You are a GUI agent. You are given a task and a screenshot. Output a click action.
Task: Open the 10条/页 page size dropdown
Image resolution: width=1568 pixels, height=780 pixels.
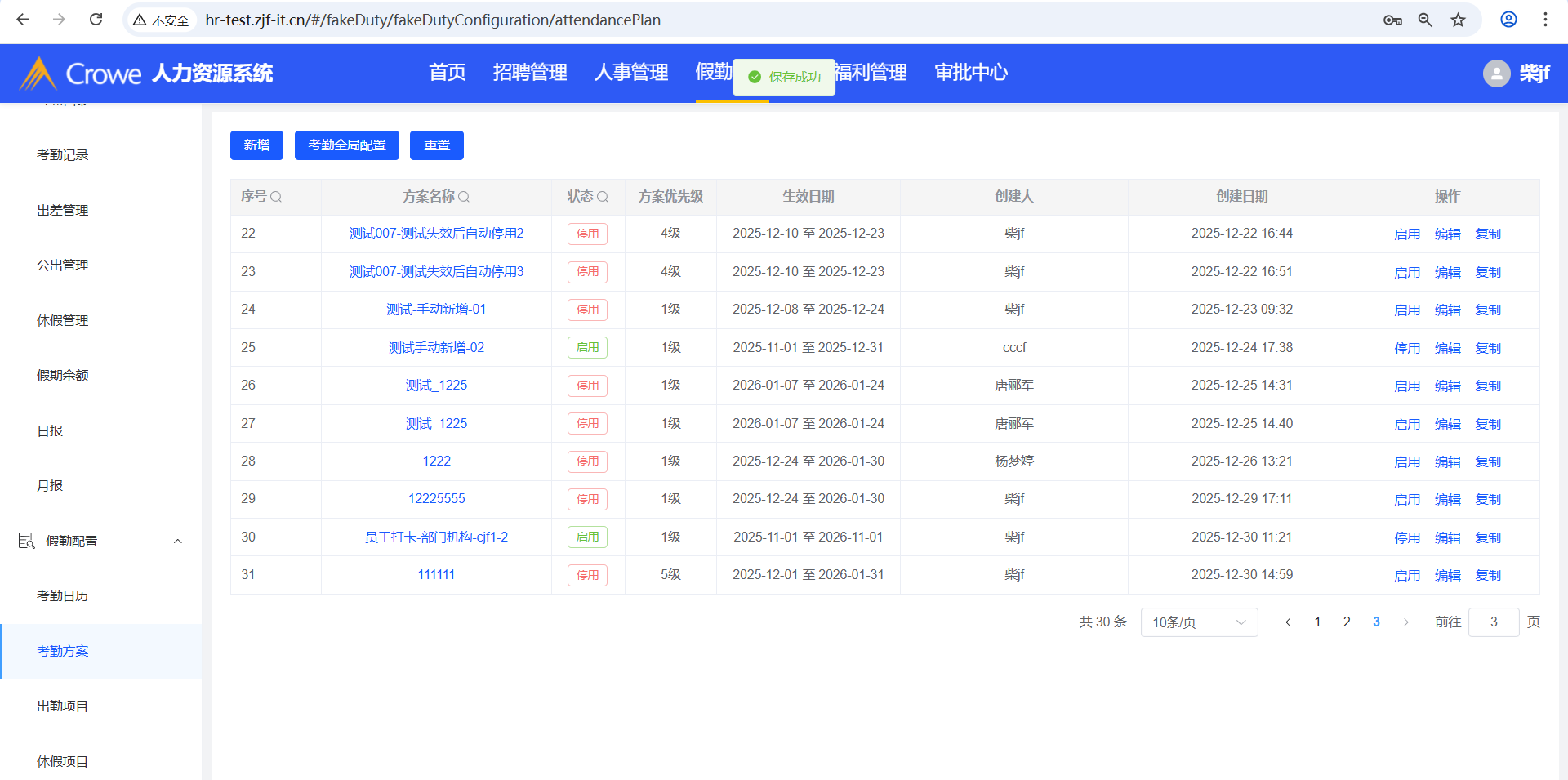(x=1198, y=622)
